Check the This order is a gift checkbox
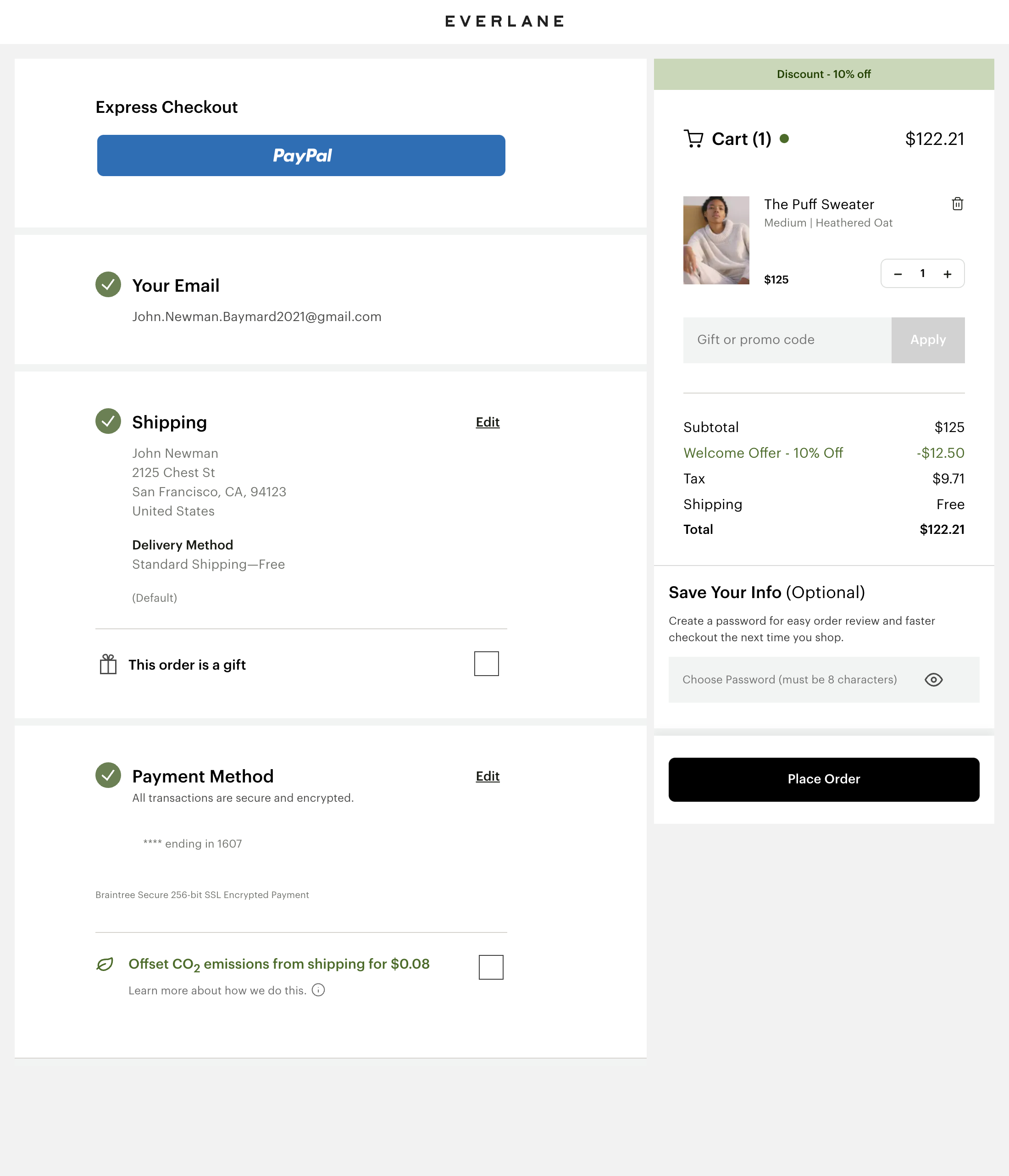The height and width of the screenshot is (1176, 1009). [x=486, y=663]
